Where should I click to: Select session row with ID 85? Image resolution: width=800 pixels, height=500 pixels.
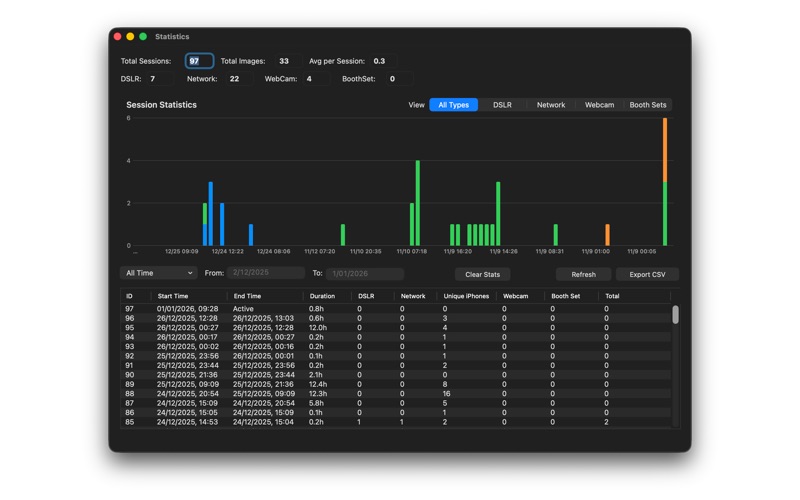tap(396, 422)
